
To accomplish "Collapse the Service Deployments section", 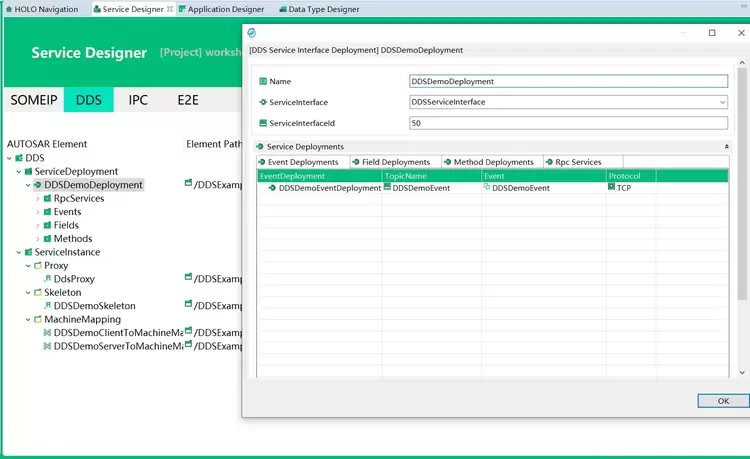I will point(726,147).
